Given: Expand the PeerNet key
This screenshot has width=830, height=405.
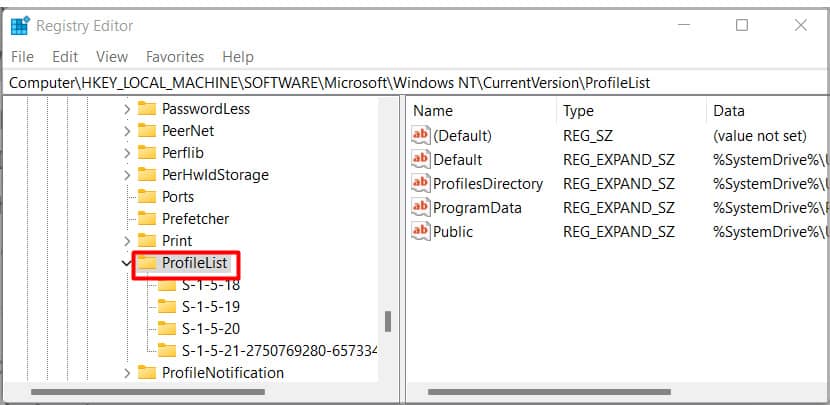Looking at the screenshot, I should [127, 131].
